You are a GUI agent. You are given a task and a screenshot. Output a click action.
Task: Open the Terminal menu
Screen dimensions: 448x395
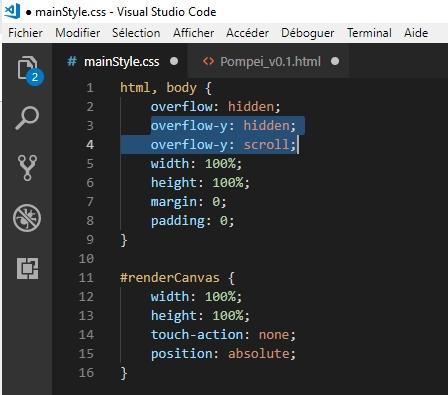point(369,33)
